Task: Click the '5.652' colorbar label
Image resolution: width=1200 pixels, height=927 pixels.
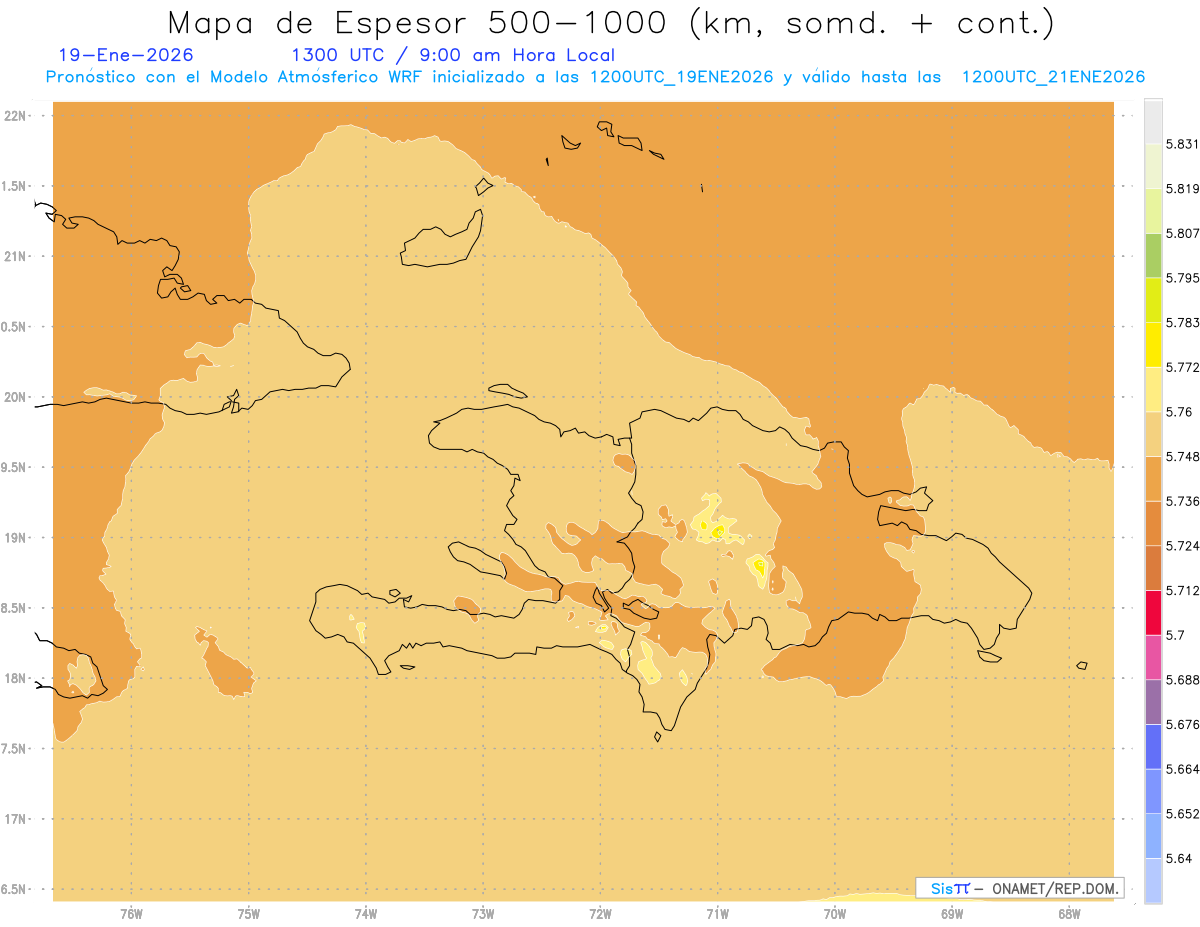Action: tap(1182, 814)
